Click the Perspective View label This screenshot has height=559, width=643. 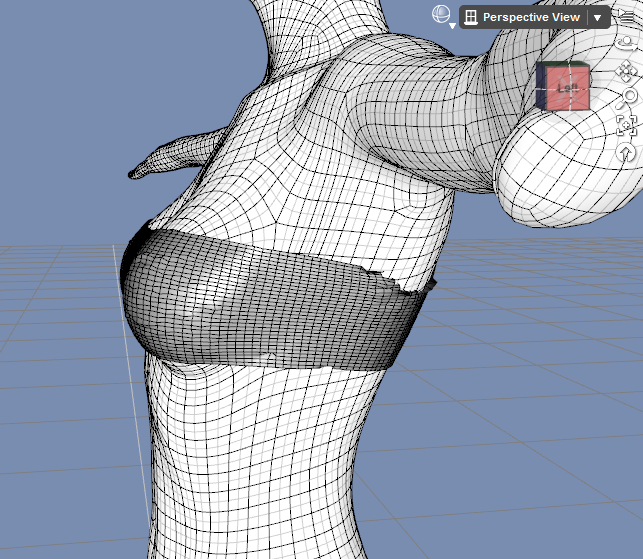tap(531, 17)
